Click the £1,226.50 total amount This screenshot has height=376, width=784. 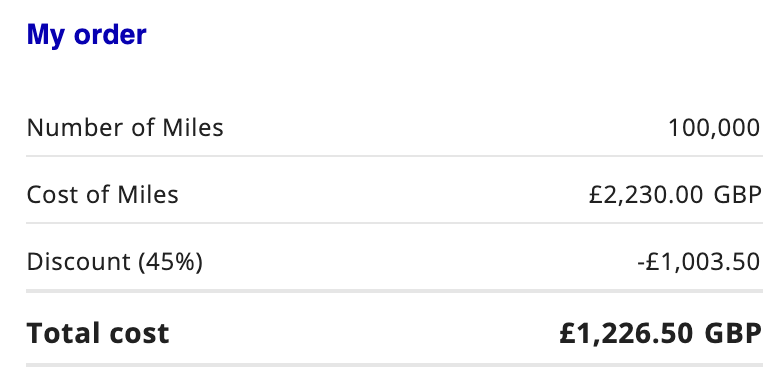(x=626, y=334)
